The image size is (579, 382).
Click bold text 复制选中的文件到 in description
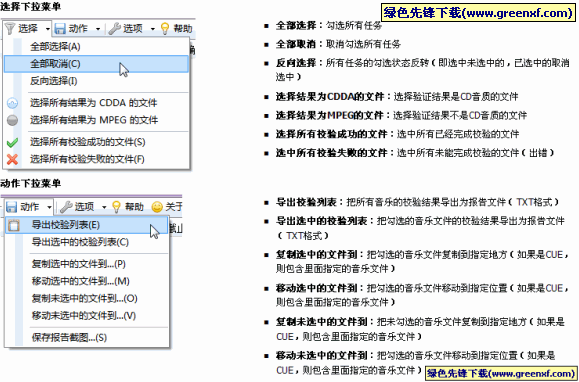pyautogui.click(x=316, y=255)
